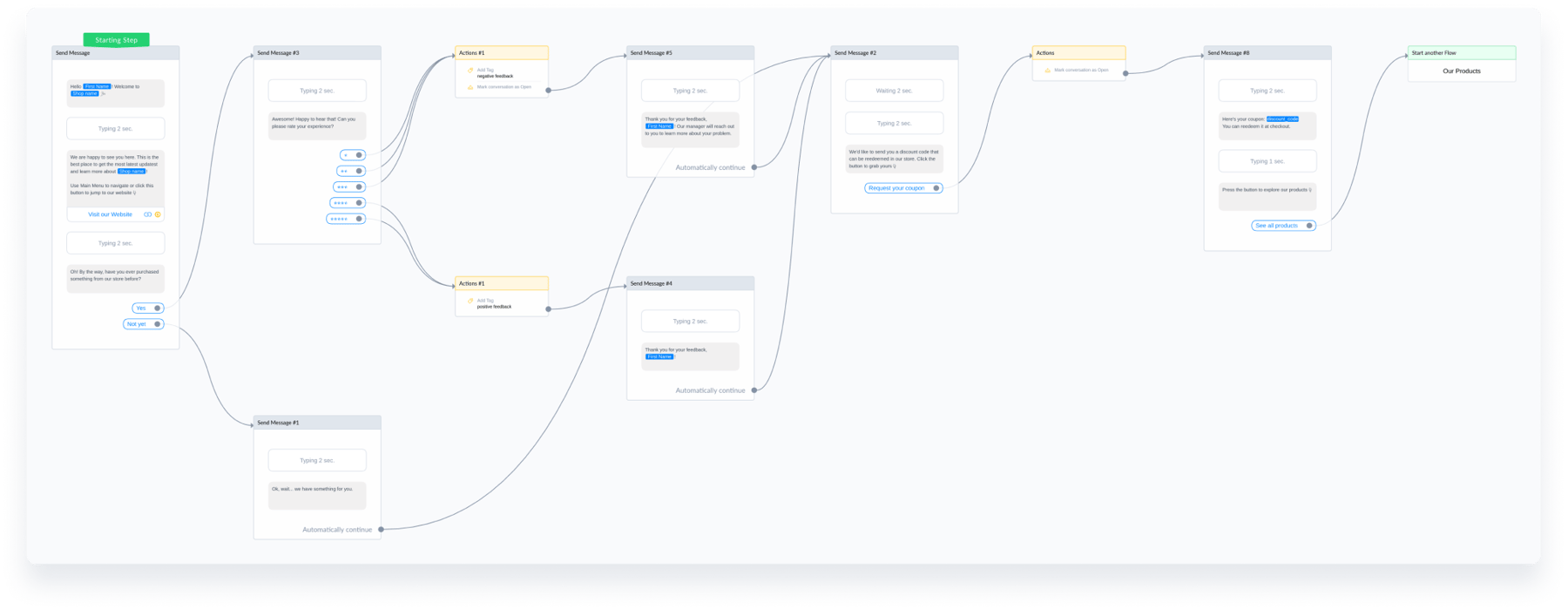Click the 'send you a discount code' message
Screen dimensions: 1568x610
(x=895, y=159)
